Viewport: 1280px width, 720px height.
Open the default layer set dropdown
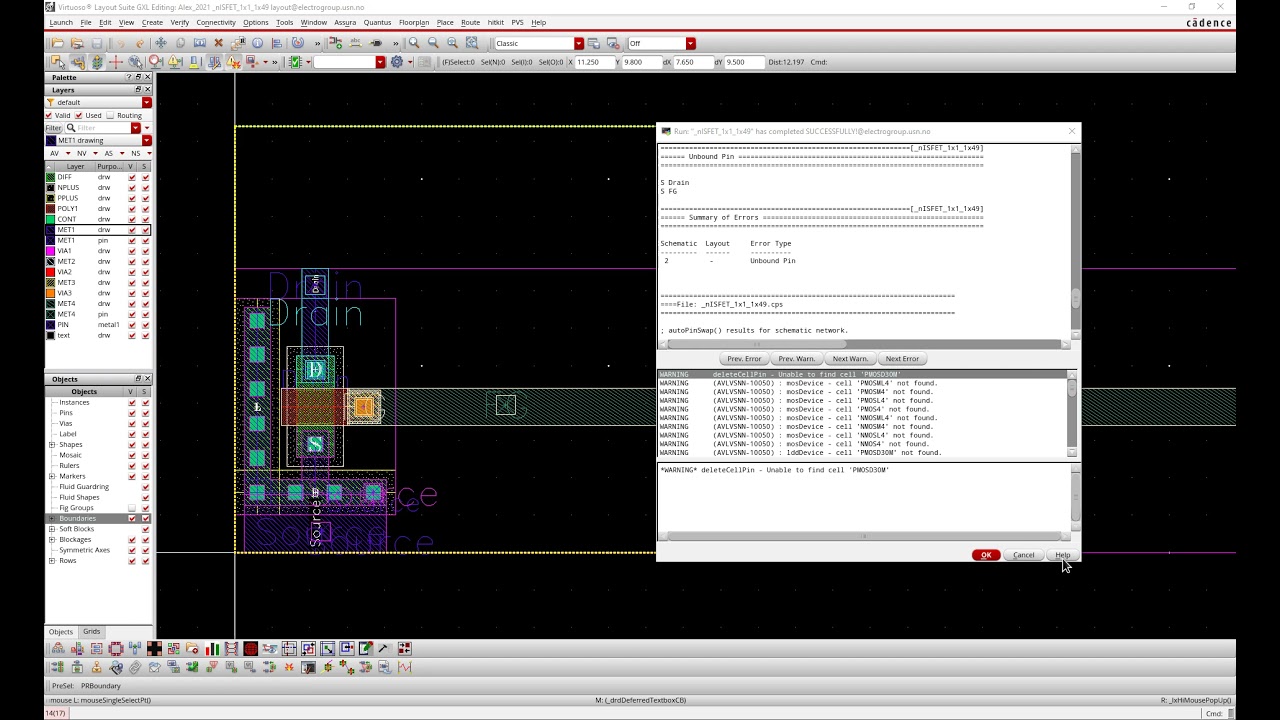pos(146,102)
